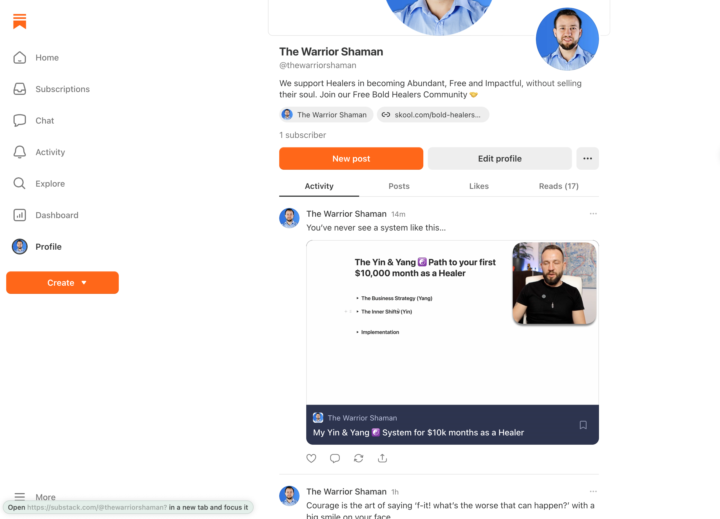Restack the Yin & Yang post
The width and height of the screenshot is (720, 519).
359,458
